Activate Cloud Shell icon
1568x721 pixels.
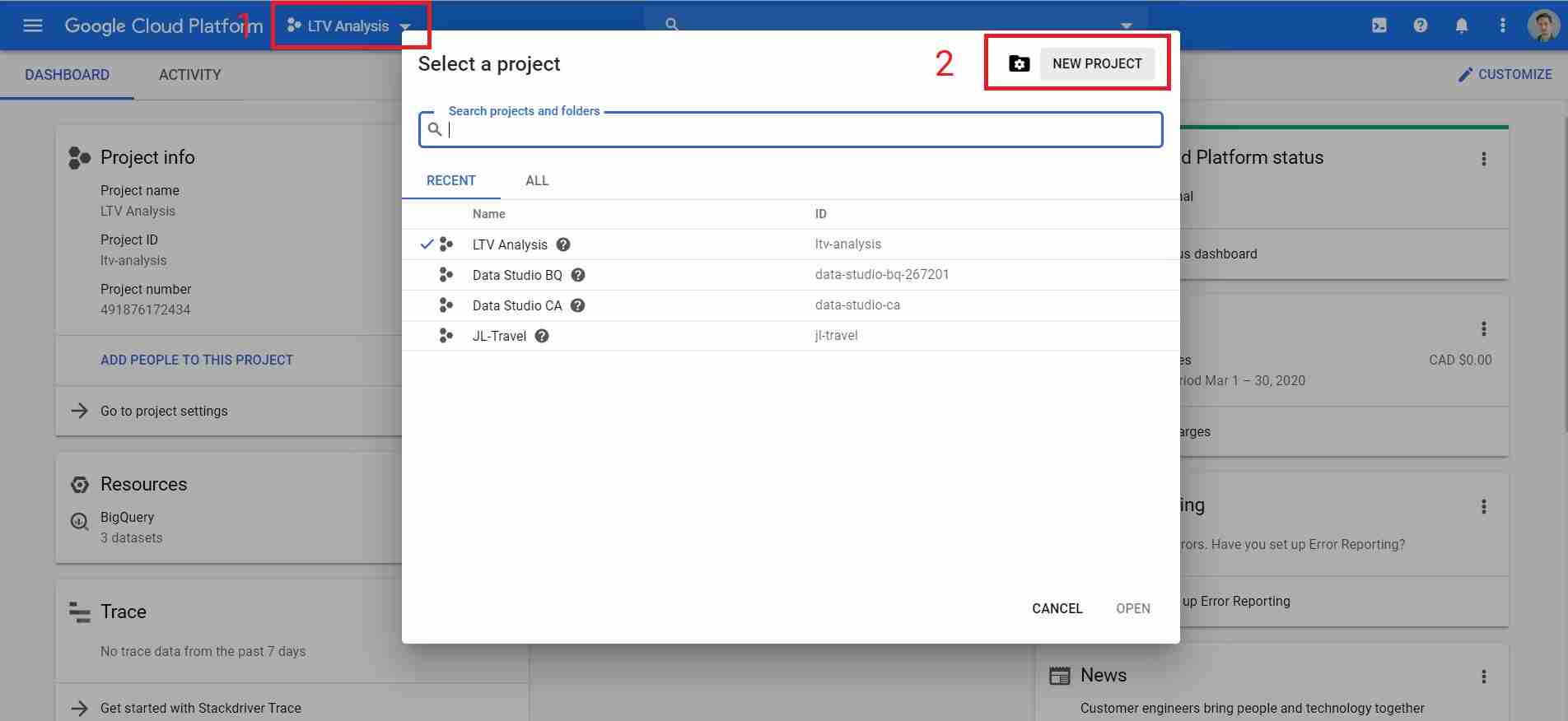[1379, 26]
